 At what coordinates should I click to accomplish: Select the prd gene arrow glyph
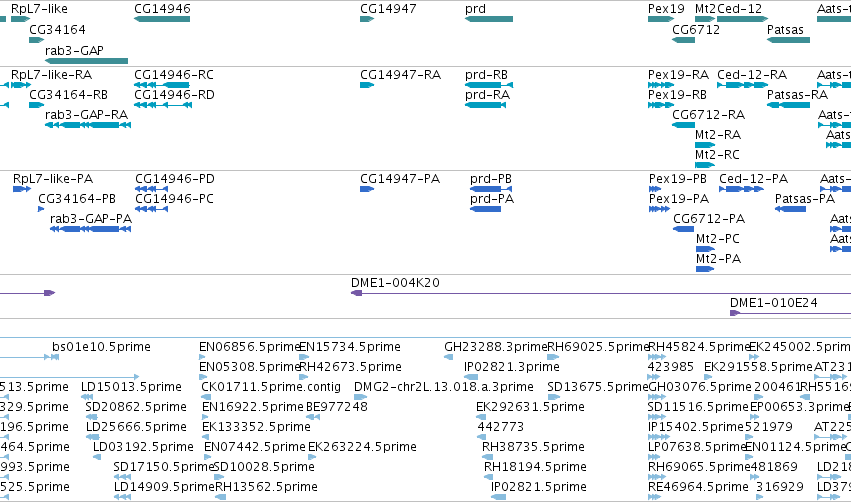[x=489, y=19]
